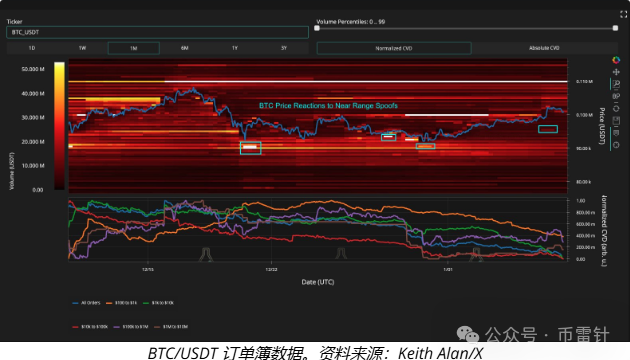Select the 1W time range tab
The height and width of the screenshot is (360, 630).
[82, 48]
